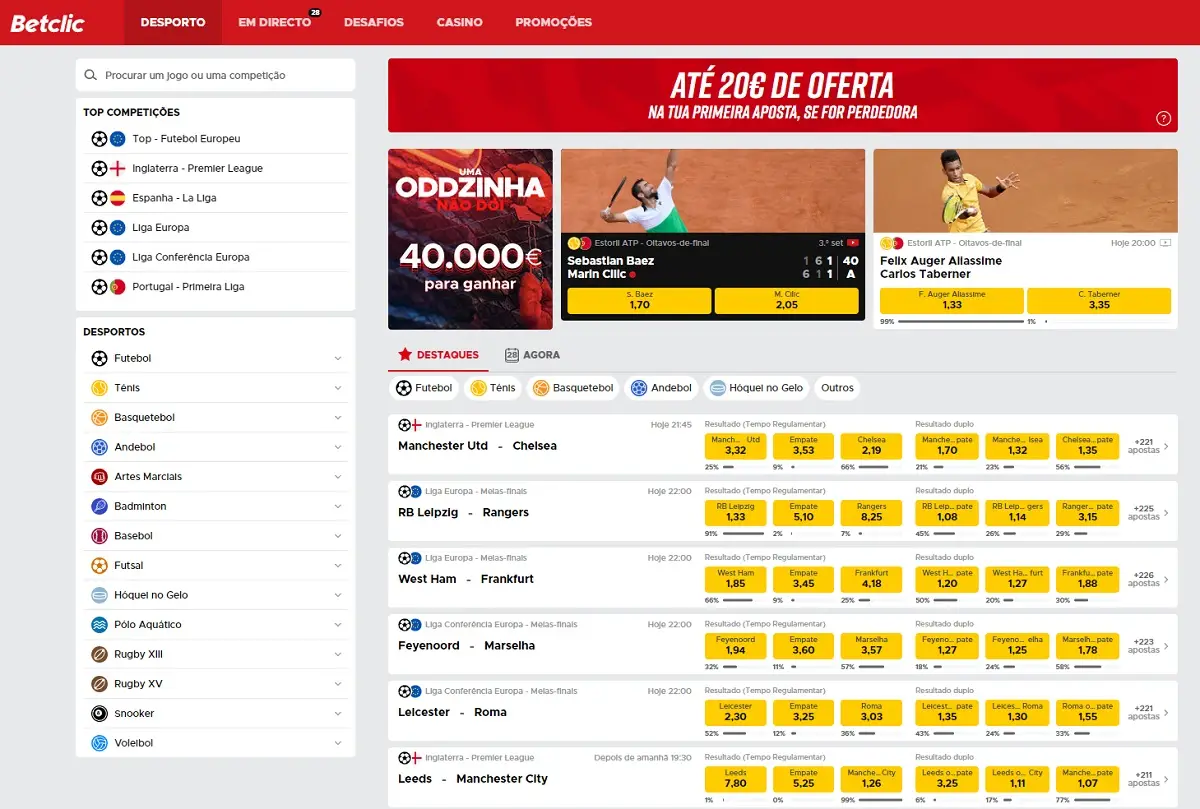Screen dimensions: 1200x809
Task: Click the calendar icon next to Agora
Action: click(x=512, y=354)
